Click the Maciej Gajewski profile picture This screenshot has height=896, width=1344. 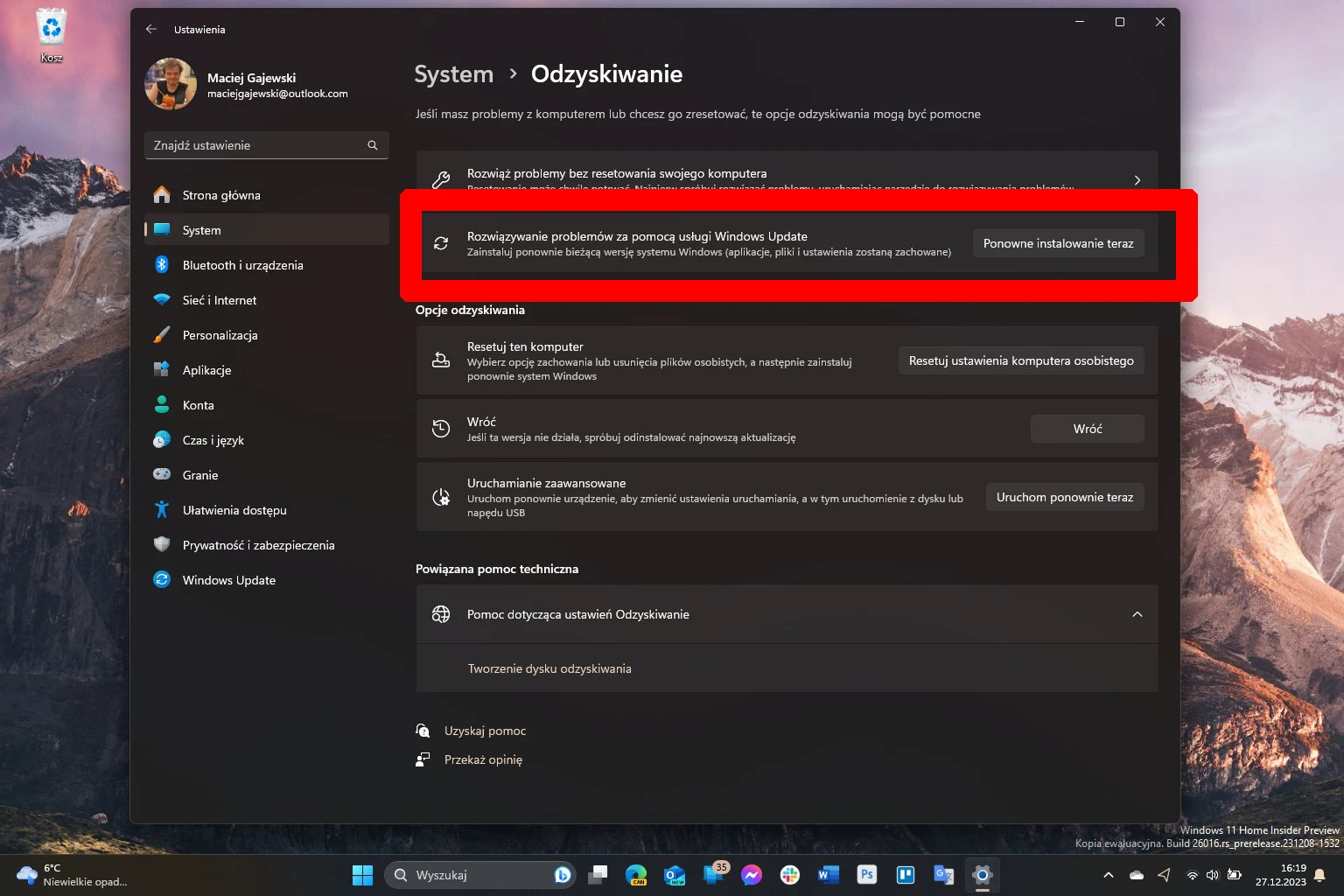coord(171,84)
